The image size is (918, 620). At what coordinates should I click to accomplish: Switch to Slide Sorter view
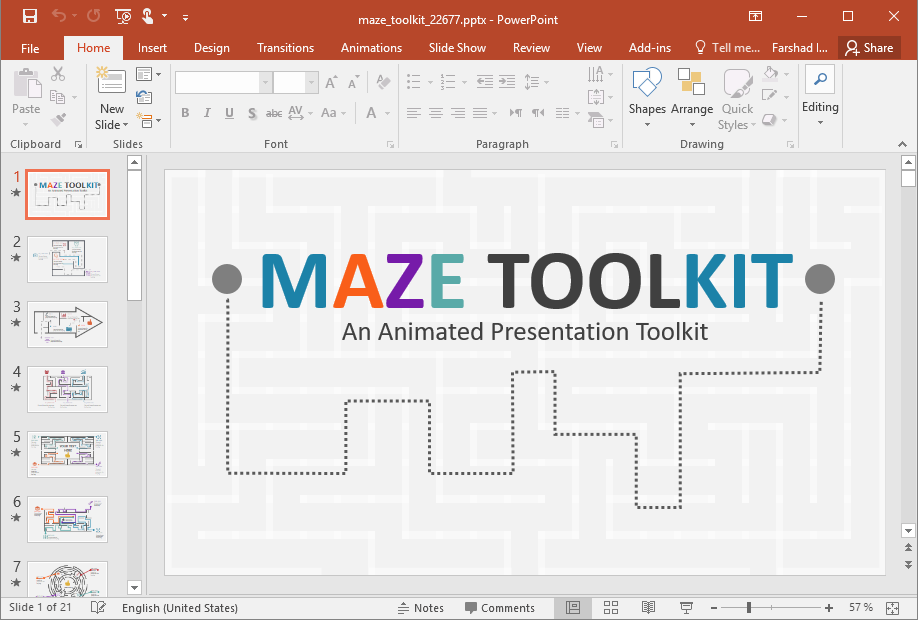pos(611,607)
